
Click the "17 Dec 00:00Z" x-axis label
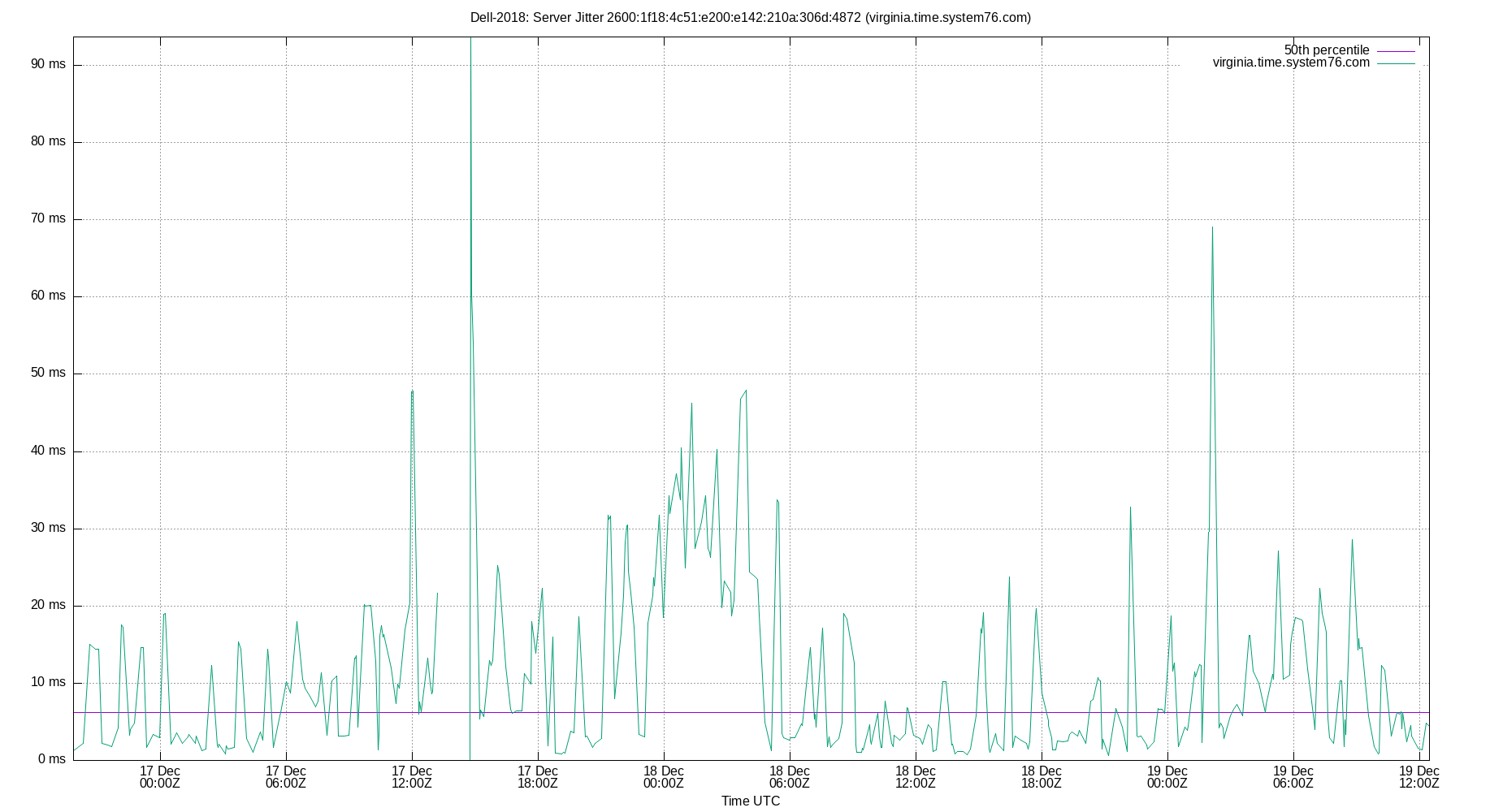(161, 778)
